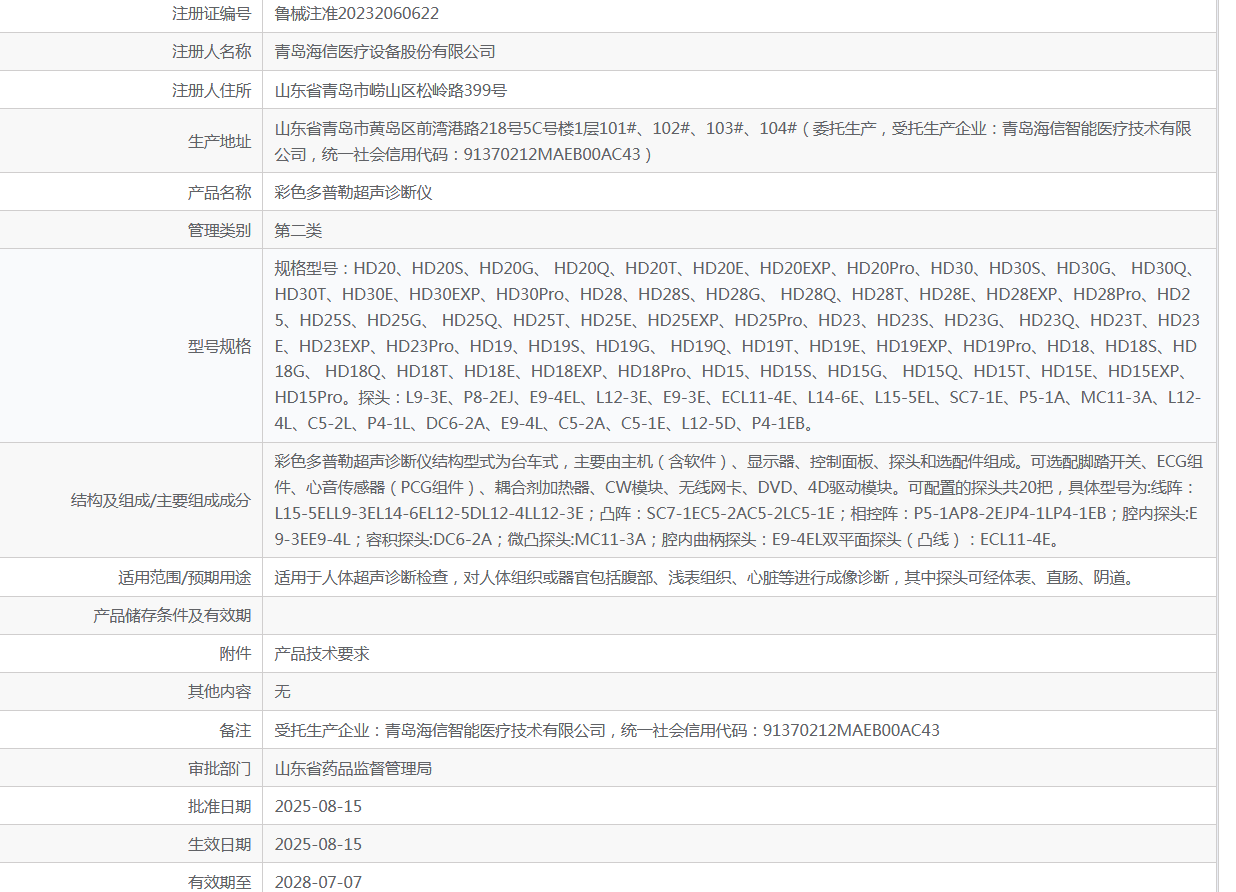This screenshot has width=1236, height=892.
Task: Click attachment value 产品技术要求
Action: 322,653
